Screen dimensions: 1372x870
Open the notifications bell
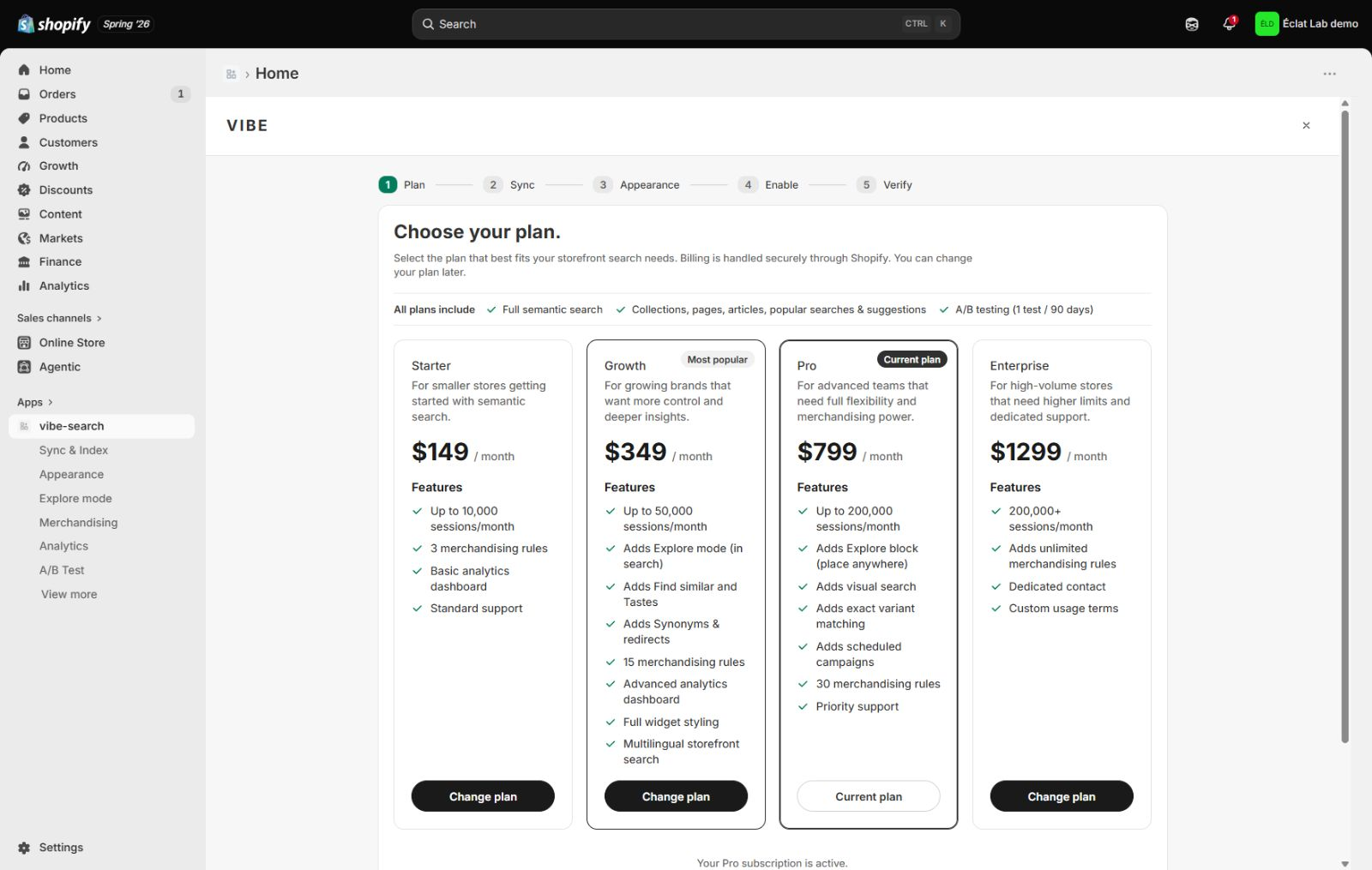coord(1229,24)
